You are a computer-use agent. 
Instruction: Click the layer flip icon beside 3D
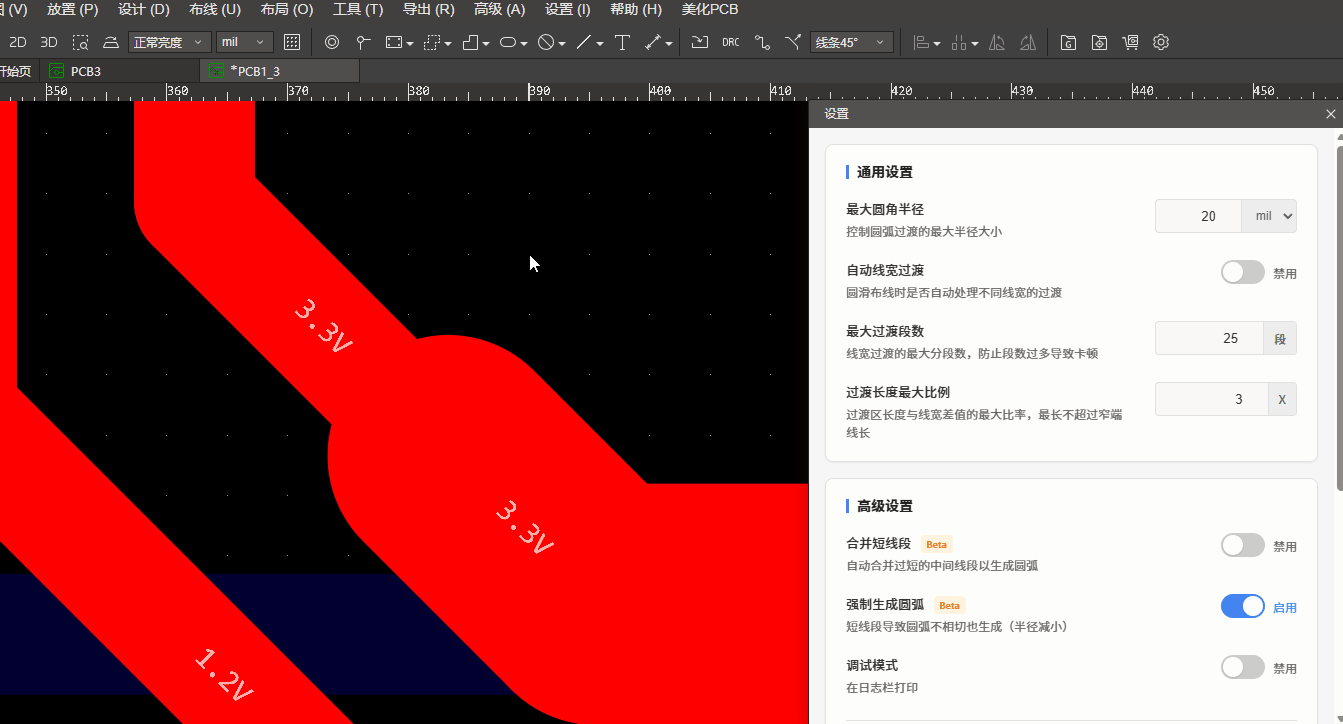click(x=111, y=43)
